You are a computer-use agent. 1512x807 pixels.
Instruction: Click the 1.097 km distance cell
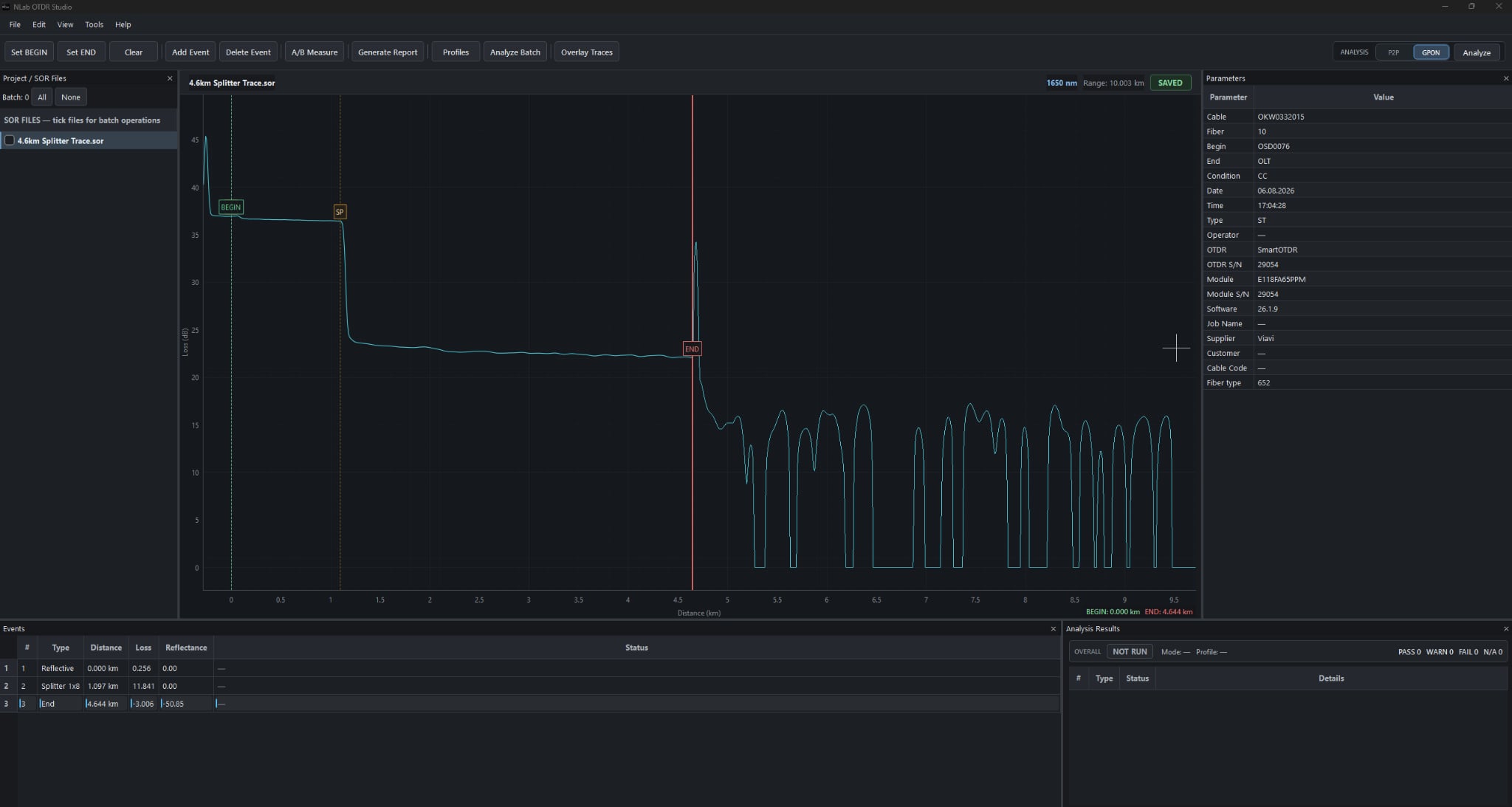(106, 686)
